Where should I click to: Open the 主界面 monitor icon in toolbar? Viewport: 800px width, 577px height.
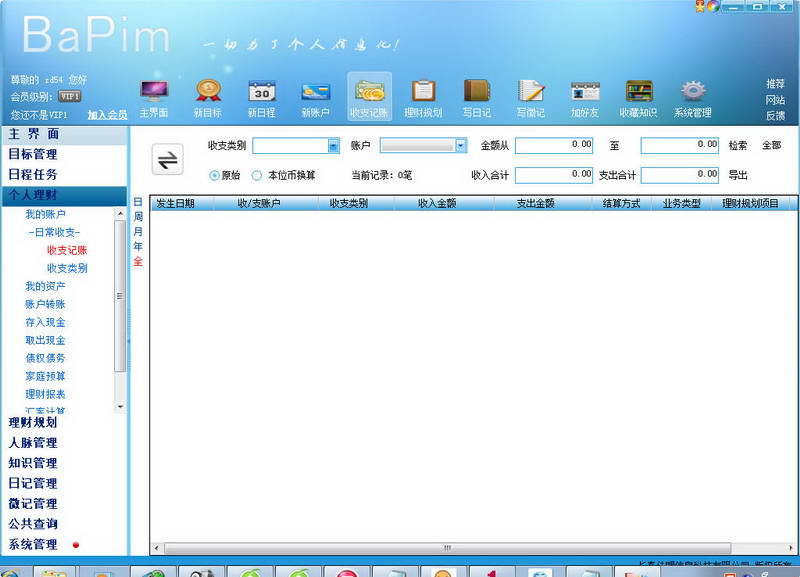154,92
